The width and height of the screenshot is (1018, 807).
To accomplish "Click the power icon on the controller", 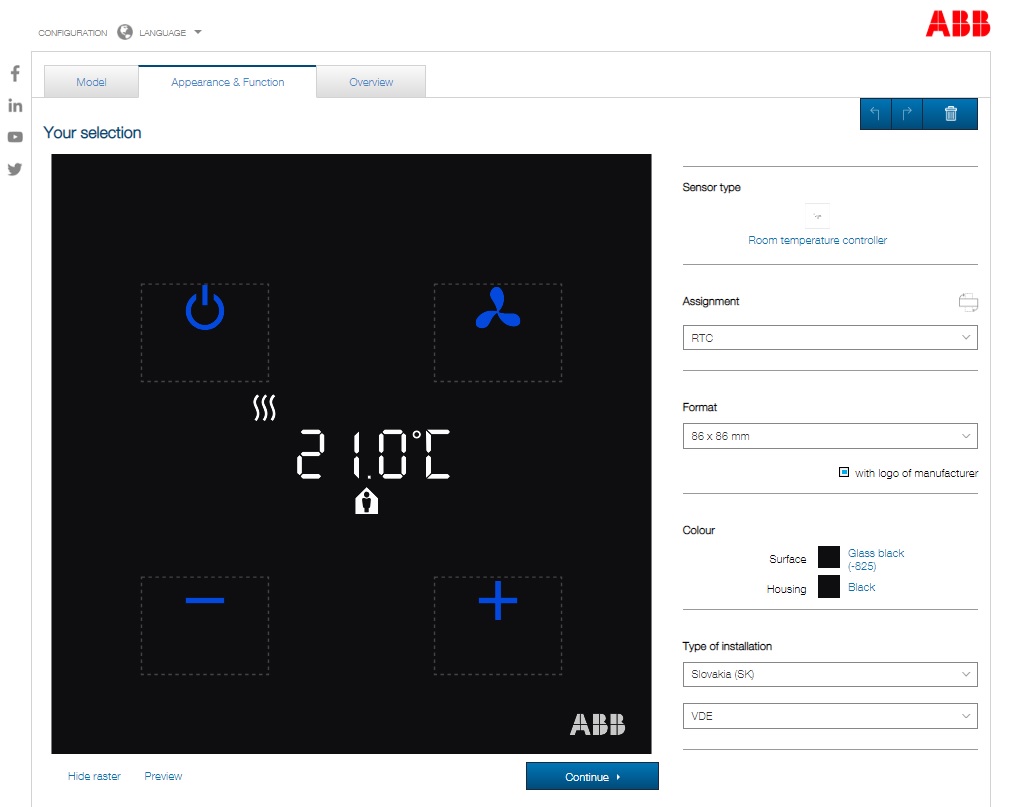I will 204,310.
